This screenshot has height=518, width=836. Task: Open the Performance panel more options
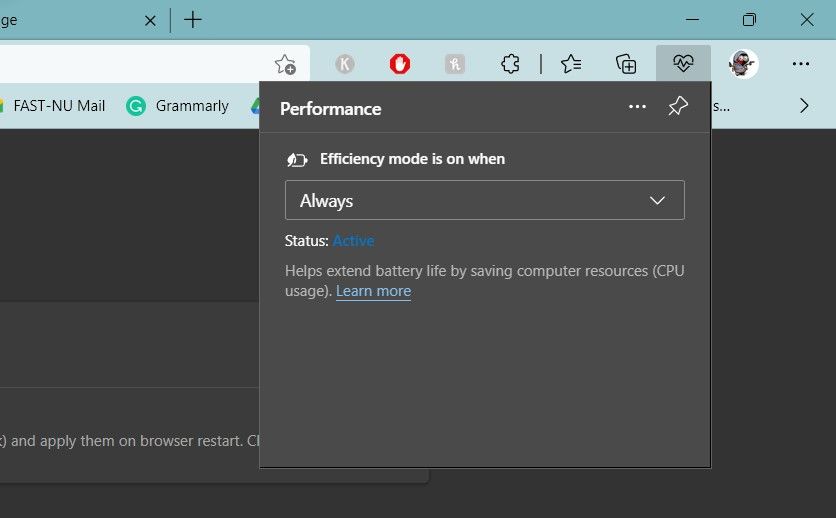[638, 108]
